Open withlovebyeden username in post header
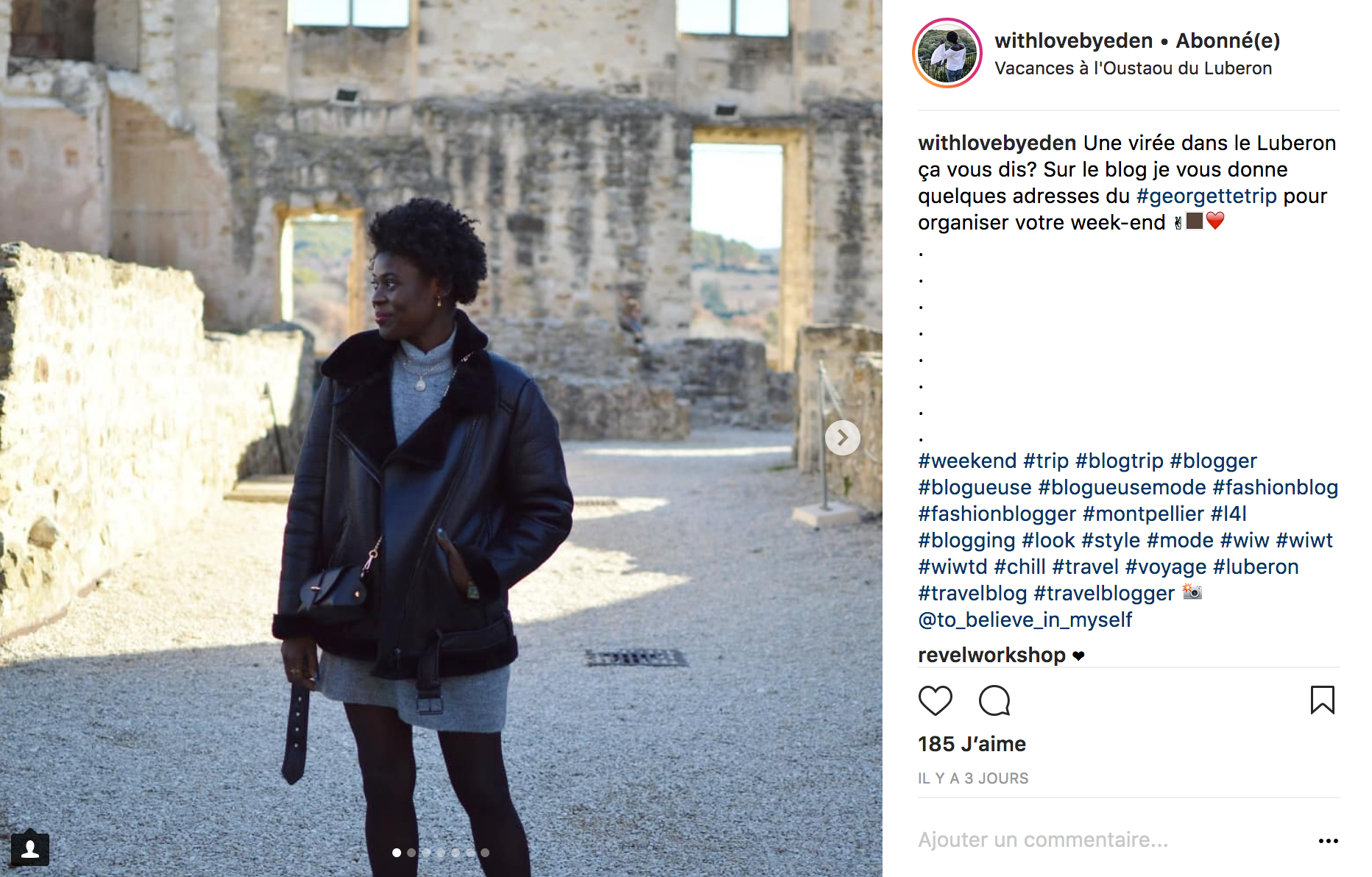The width and height of the screenshot is (1372, 877). click(x=1073, y=40)
